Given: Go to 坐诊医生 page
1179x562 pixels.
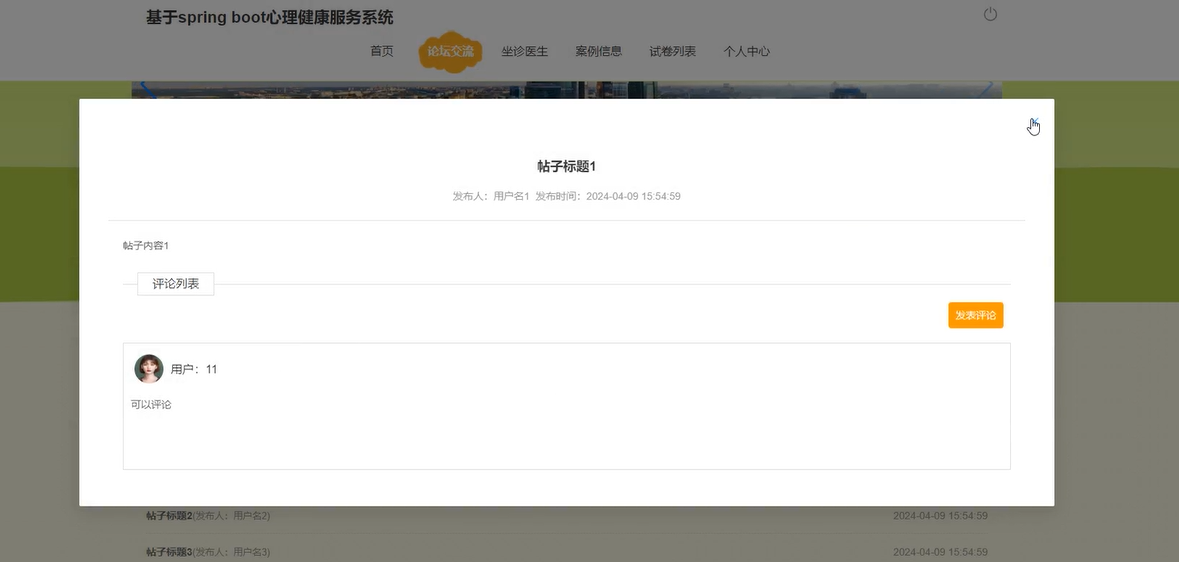Looking at the screenshot, I should click(x=525, y=51).
